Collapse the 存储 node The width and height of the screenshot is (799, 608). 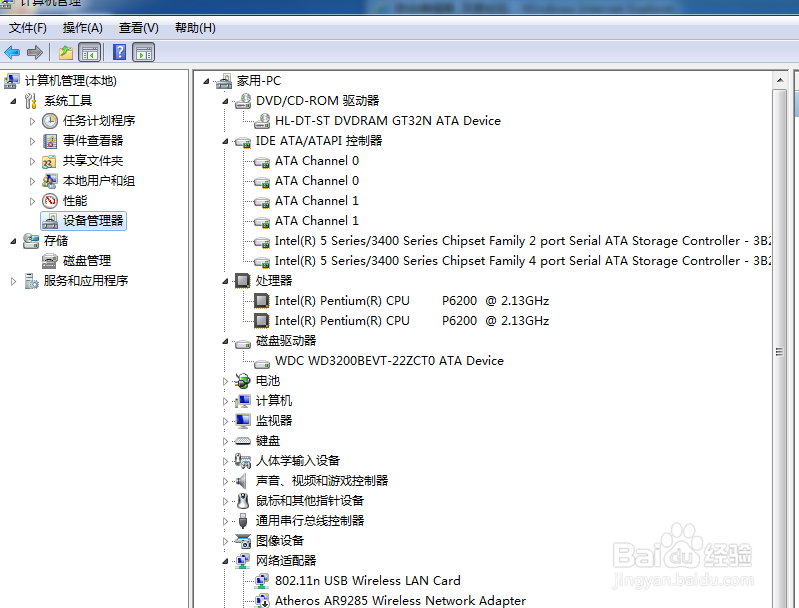[14, 241]
